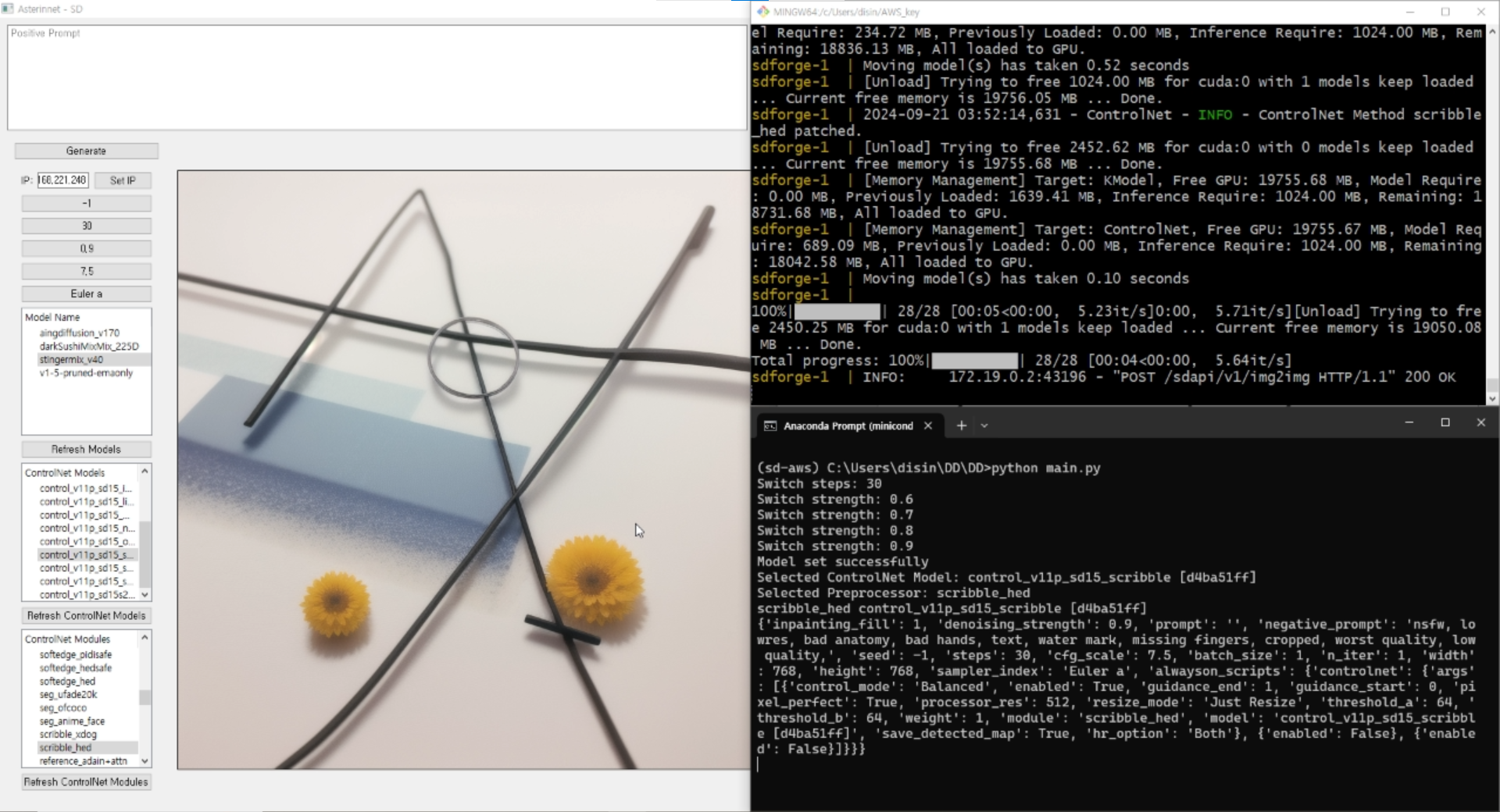Minimize the Anaconda Prompt window
Image resolution: width=1500 pixels, height=812 pixels.
pos(1409,422)
